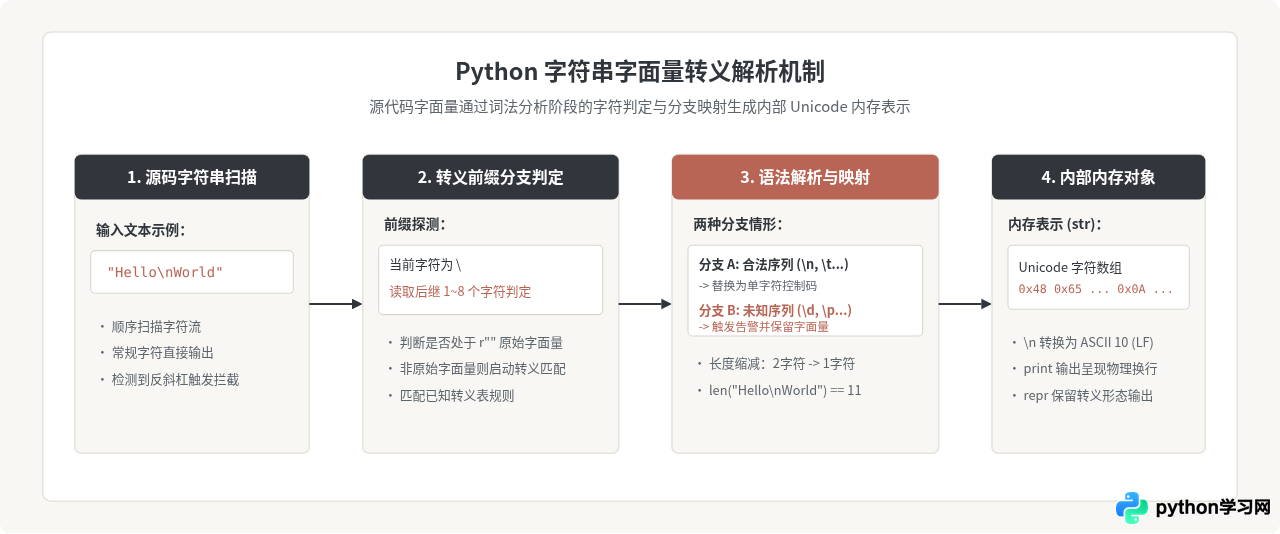
Task: Click the bullet "非原始字面量则启动转义匹配"
Action: click(482, 369)
